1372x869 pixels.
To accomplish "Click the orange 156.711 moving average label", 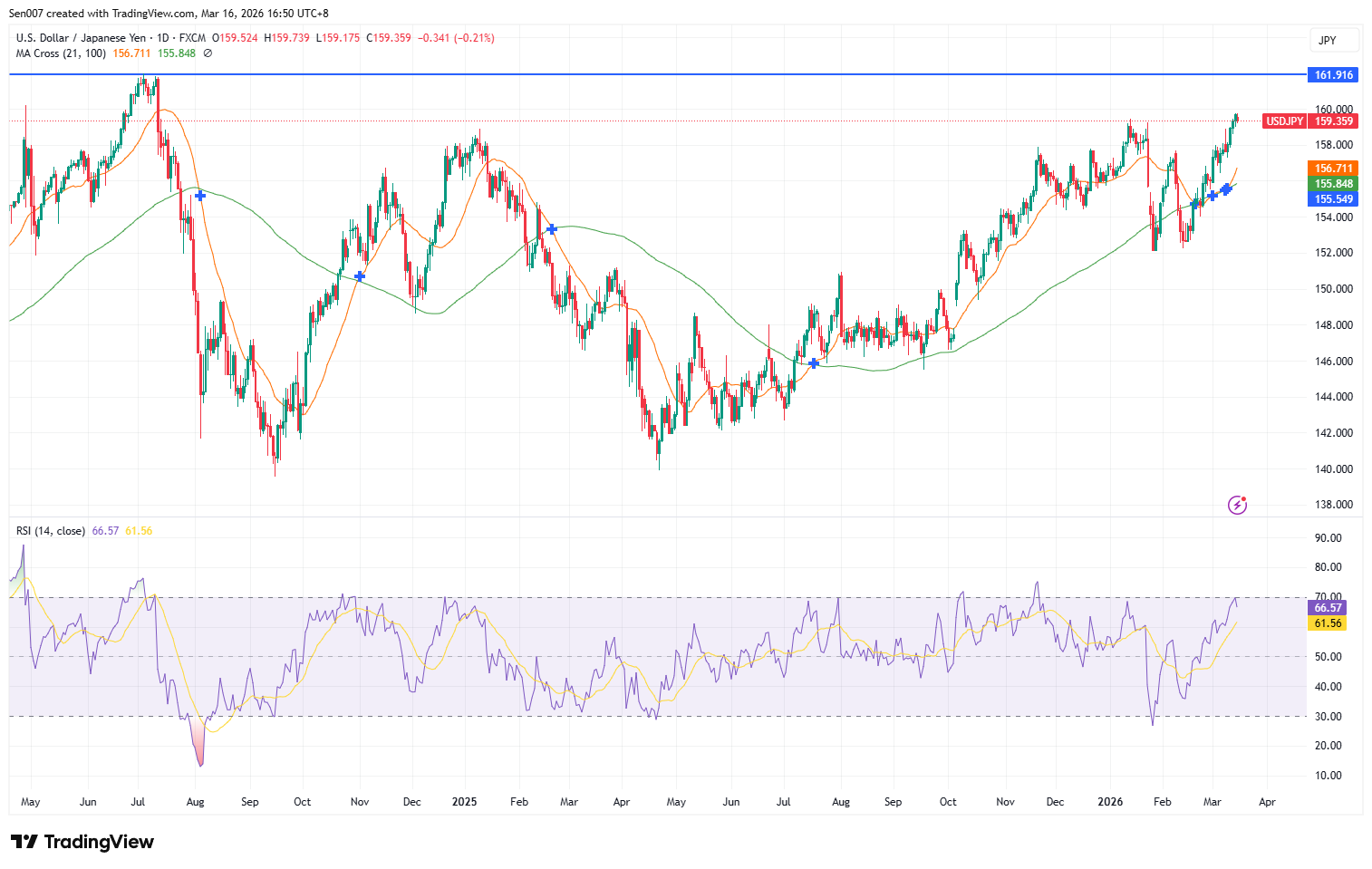I will tap(1332, 168).
